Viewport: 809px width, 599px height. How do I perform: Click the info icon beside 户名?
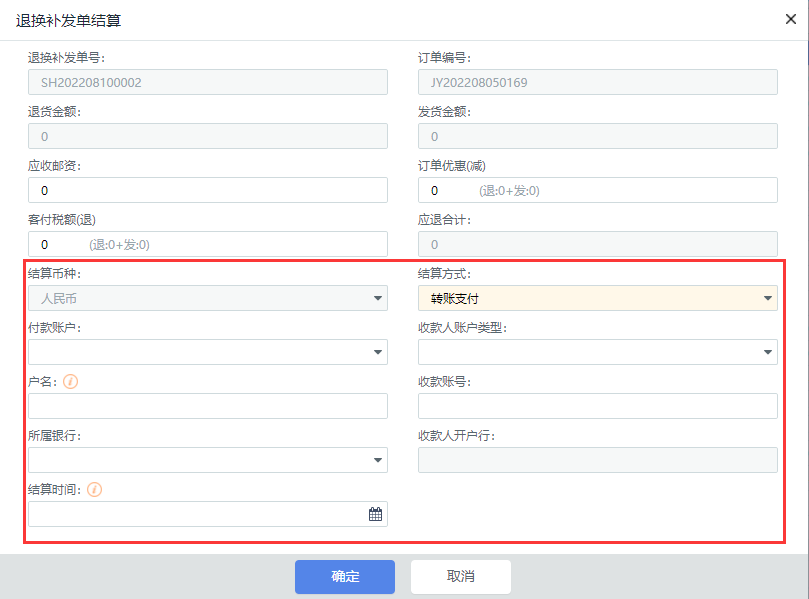70,382
